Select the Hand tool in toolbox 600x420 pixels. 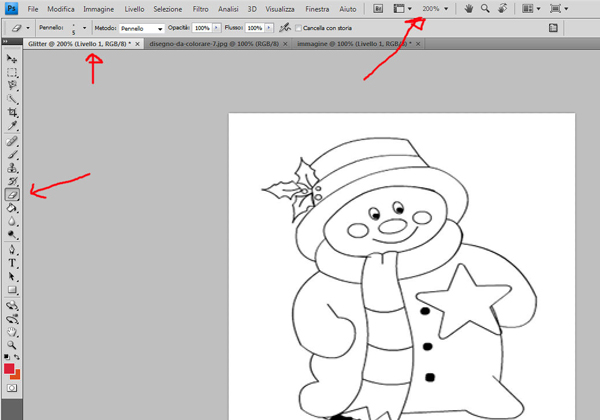[12, 332]
